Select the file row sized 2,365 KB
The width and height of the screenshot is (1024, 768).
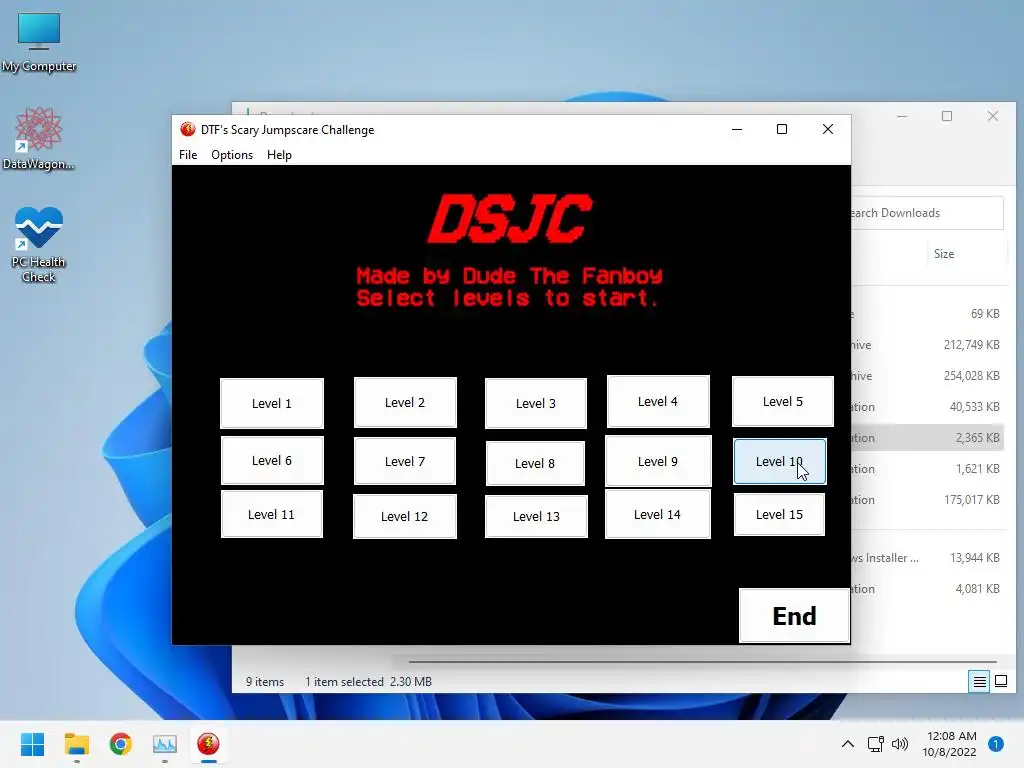point(927,438)
